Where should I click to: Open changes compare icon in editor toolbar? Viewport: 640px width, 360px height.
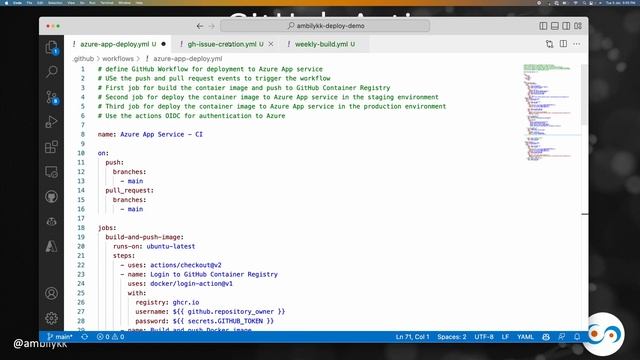click(x=549, y=44)
